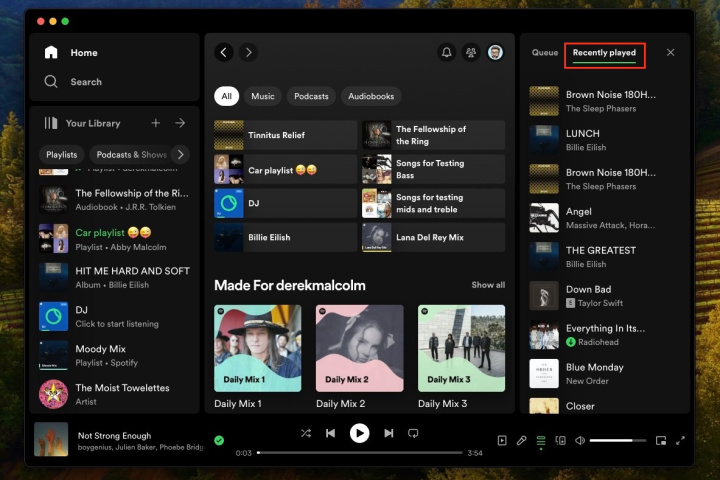Switch to the Recently played tab
The width and height of the screenshot is (720, 480).
pyautogui.click(x=604, y=53)
